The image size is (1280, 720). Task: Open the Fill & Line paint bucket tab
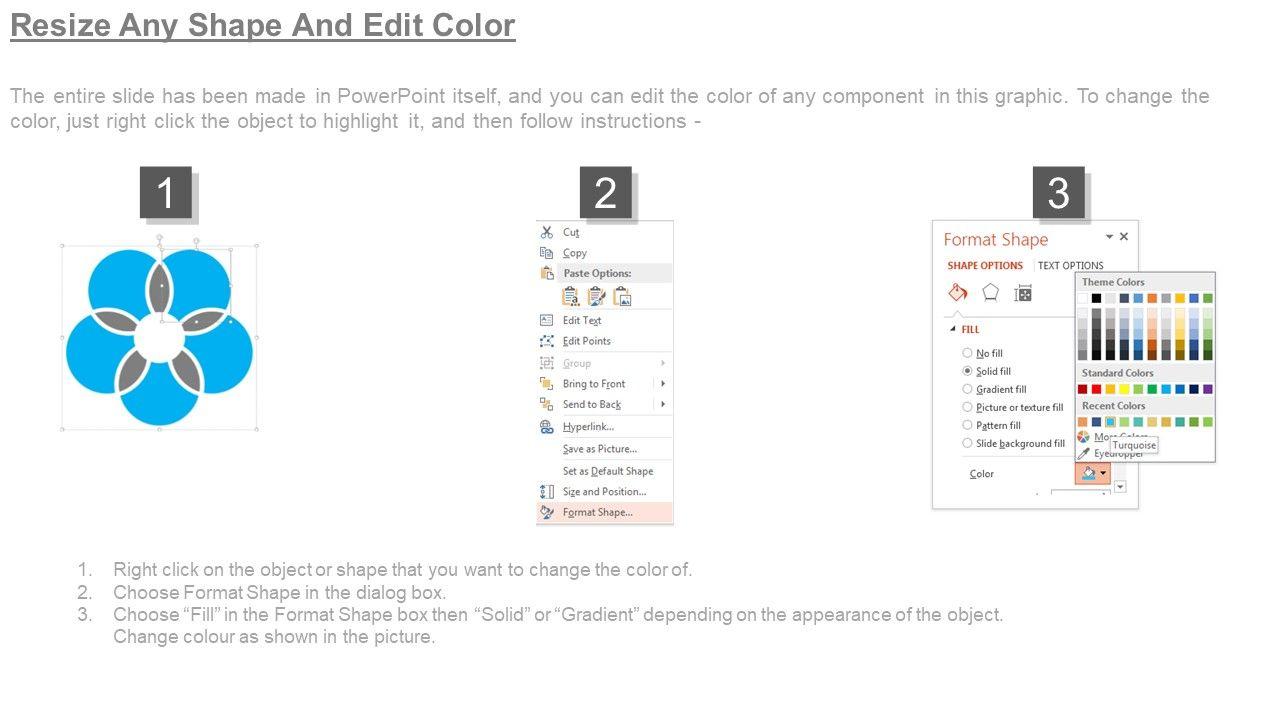(958, 293)
